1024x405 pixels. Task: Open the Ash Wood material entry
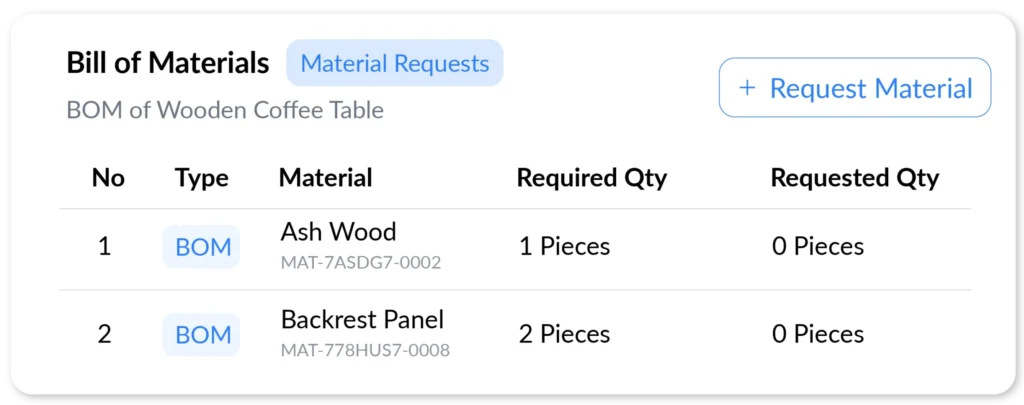tap(338, 232)
